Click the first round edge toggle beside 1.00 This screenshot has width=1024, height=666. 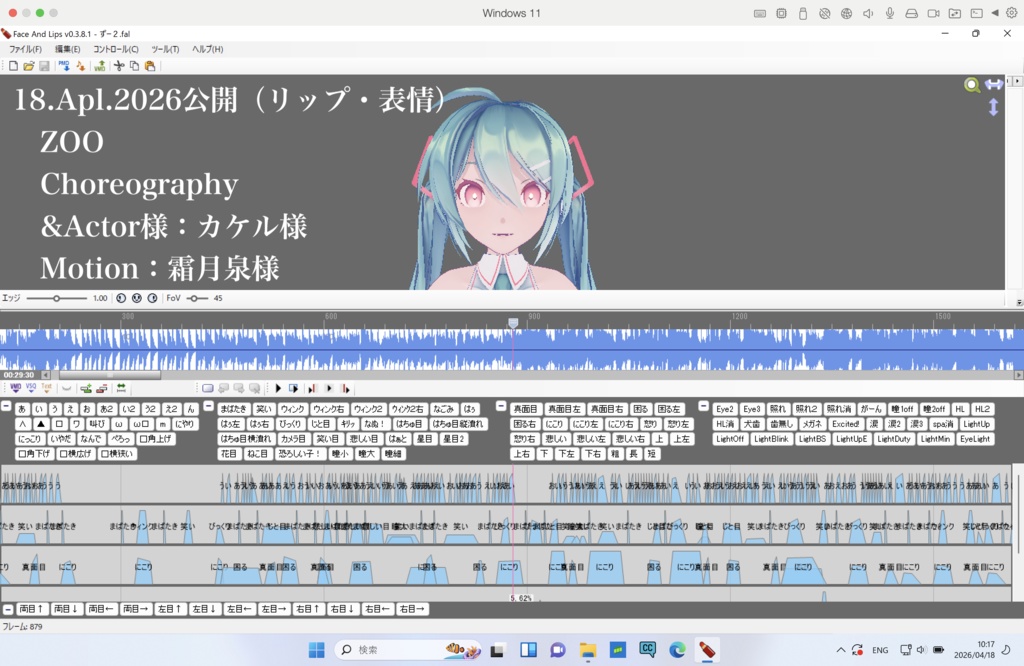point(121,298)
